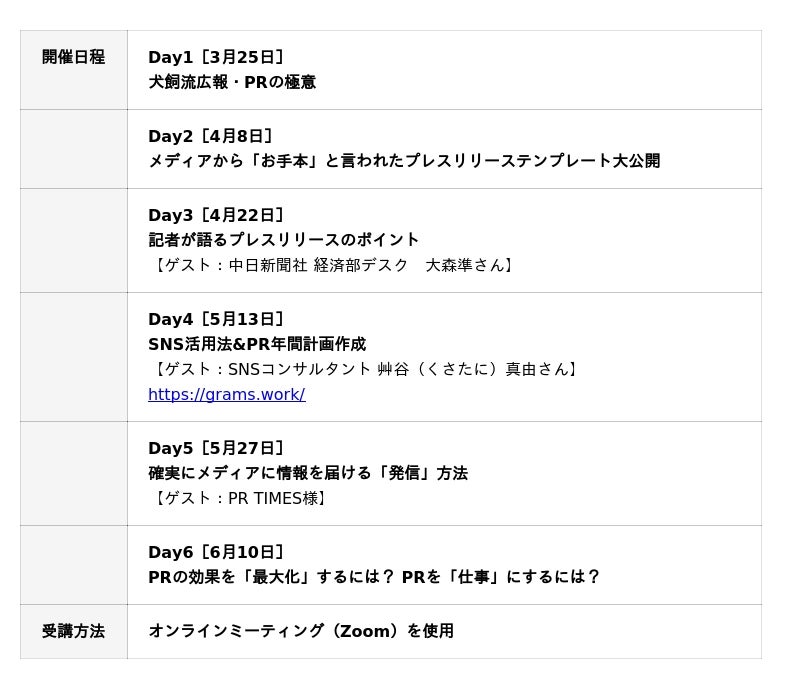800x689 pixels.
Task: Click the SNSコンサルタント 艸谷真由さん guest line
Action: [x=366, y=369]
